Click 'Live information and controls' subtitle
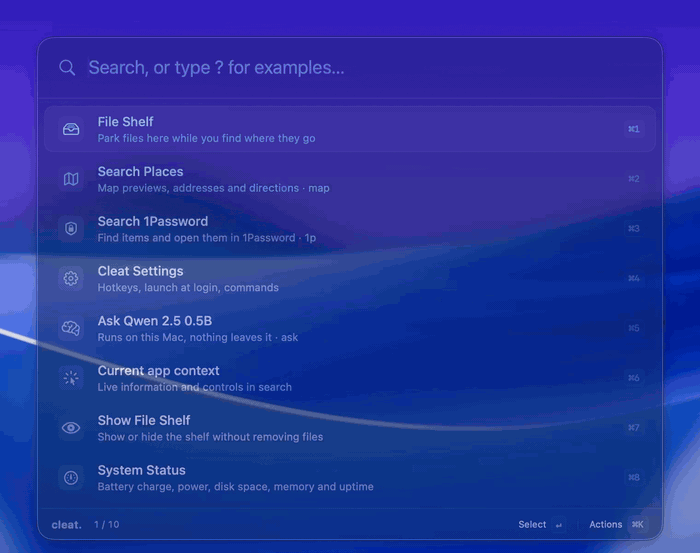This screenshot has width=700, height=553. [194, 387]
